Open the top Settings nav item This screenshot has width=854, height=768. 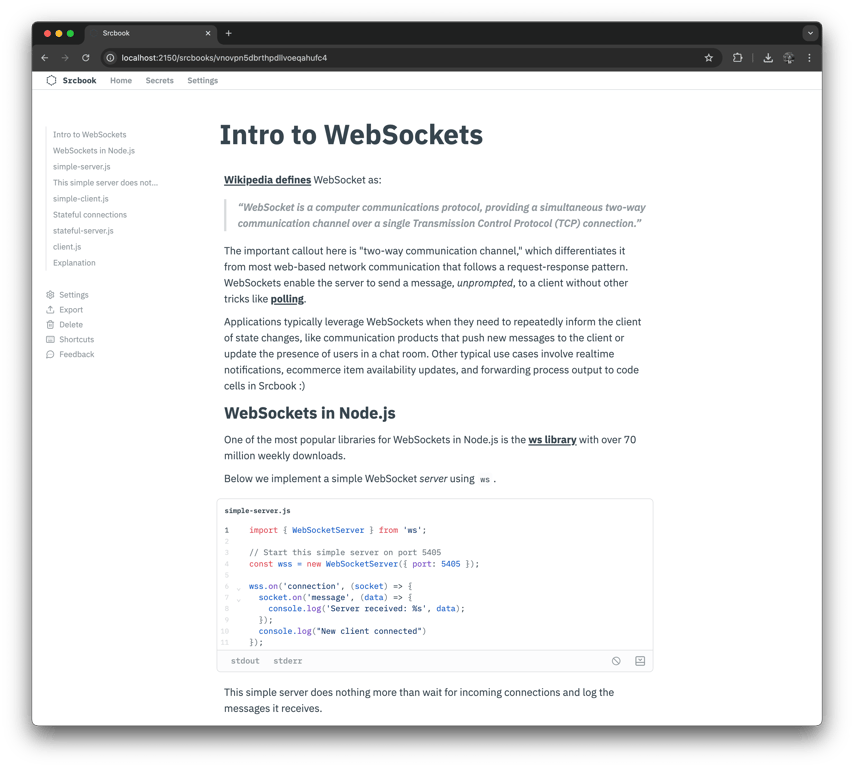click(203, 80)
